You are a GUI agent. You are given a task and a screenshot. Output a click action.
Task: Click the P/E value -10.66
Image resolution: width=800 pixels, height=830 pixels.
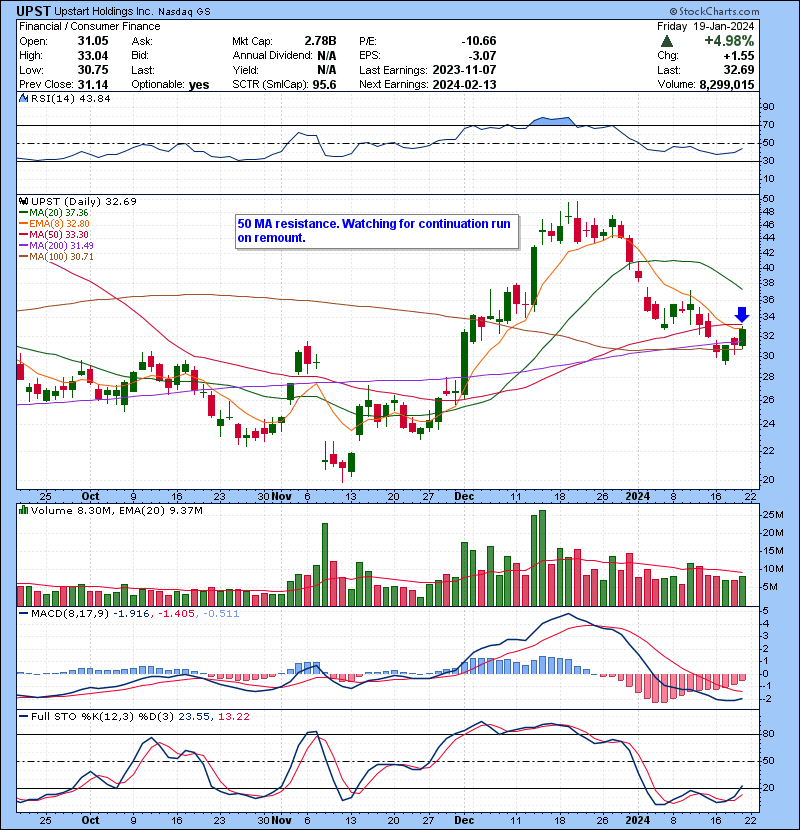[479, 41]
